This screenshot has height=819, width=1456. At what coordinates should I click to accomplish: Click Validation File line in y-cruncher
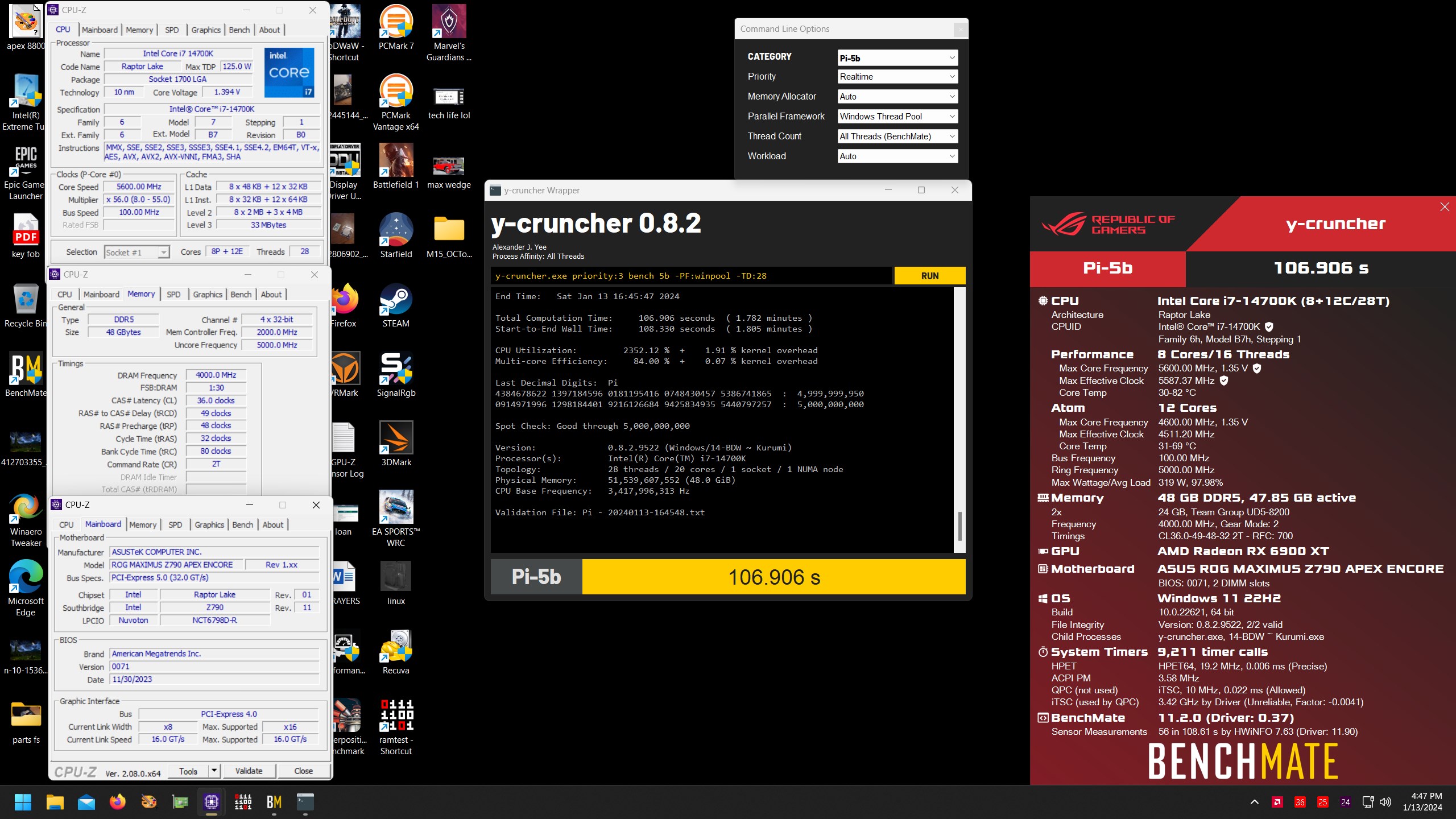600,512
